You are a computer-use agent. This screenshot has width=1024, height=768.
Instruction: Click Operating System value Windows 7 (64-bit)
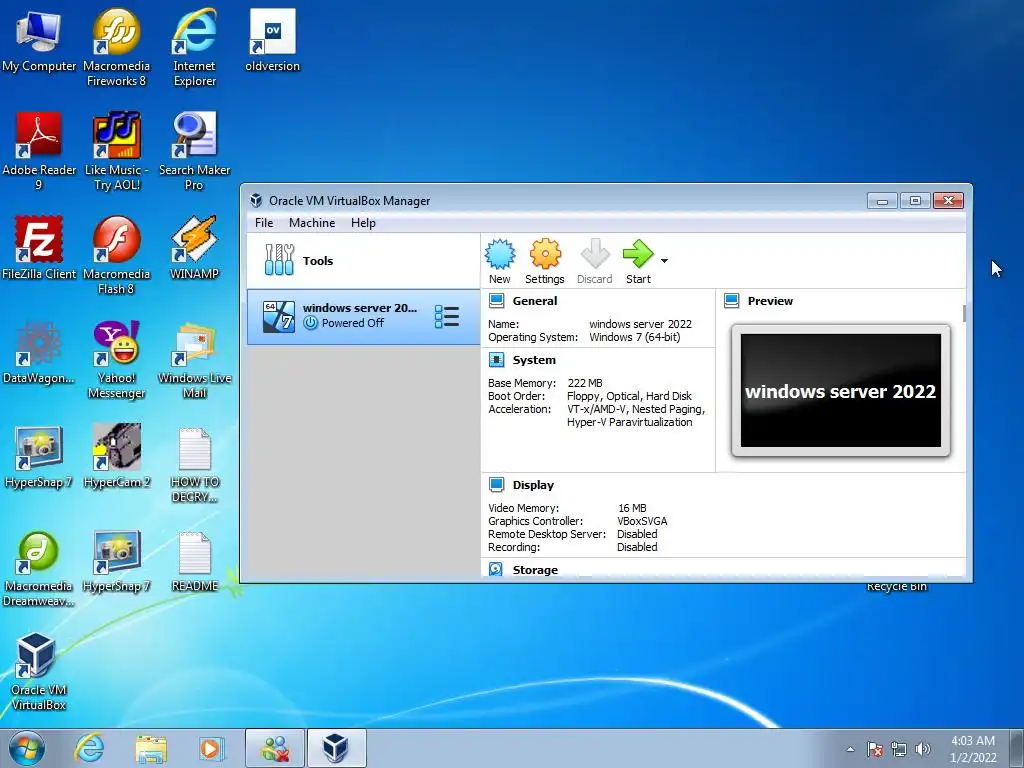click(x=635, y=338)
